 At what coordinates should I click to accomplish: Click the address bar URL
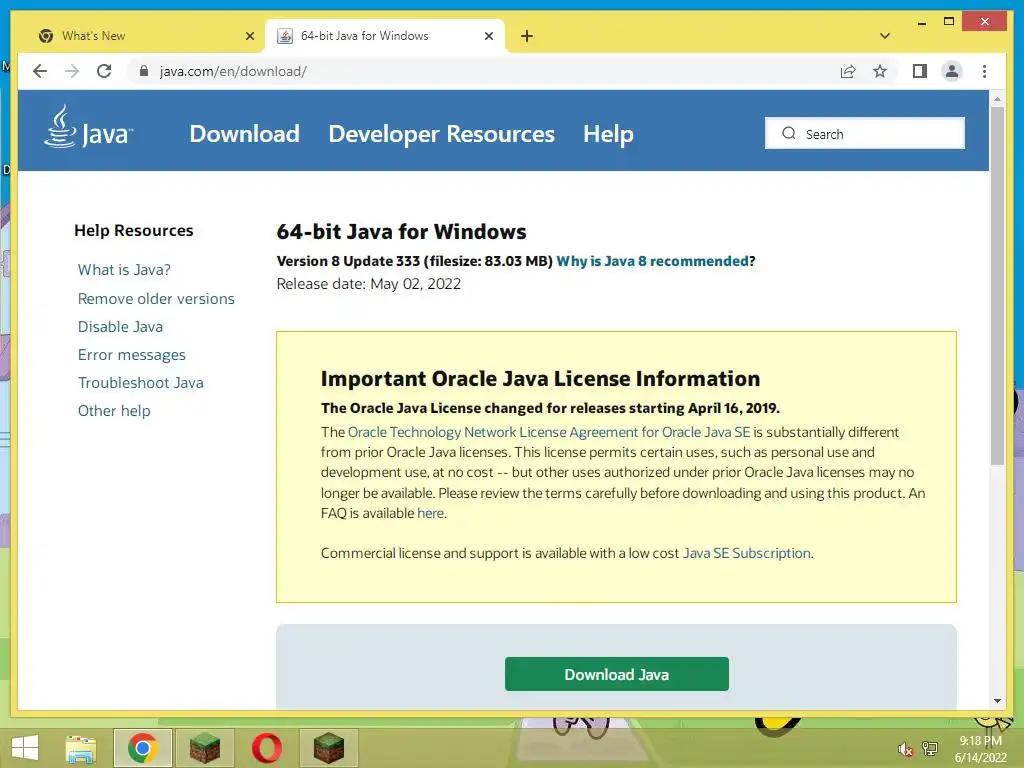click(x=232, y=71)
